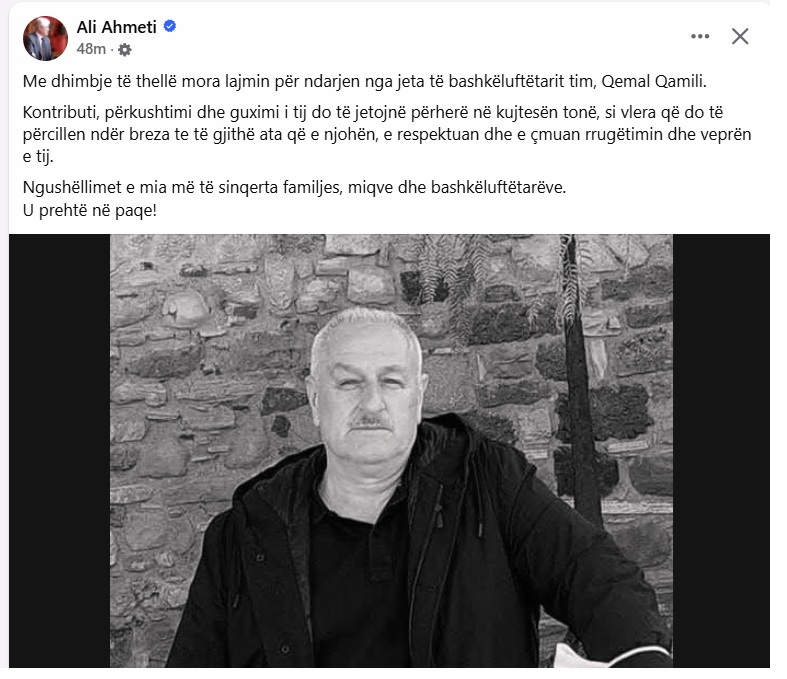Click the stone wall in photo background
Viewport: 787px width, 679px height.
click(x=201, y=351)
